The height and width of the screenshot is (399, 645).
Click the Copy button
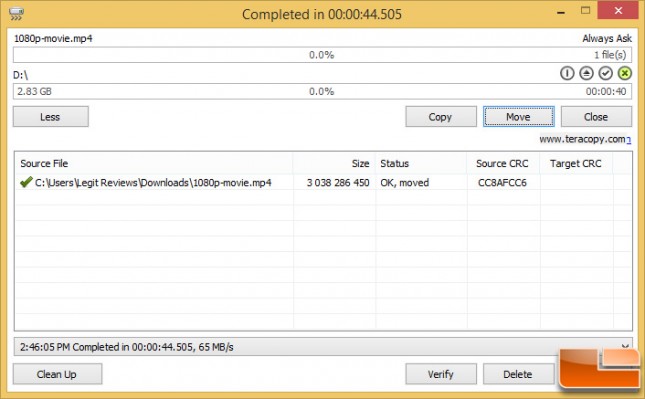coord(441,117)
